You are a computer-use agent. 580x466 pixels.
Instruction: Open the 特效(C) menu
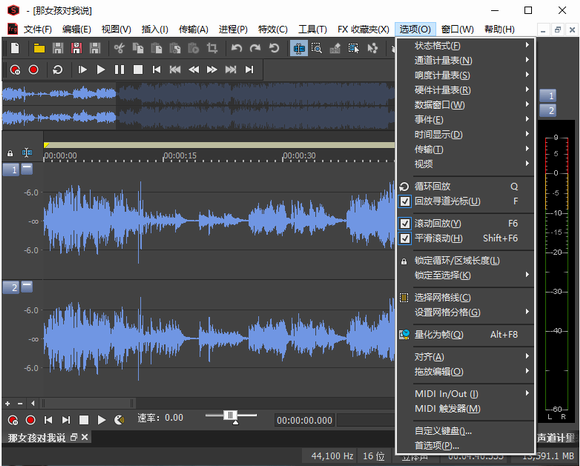point(273,29)
